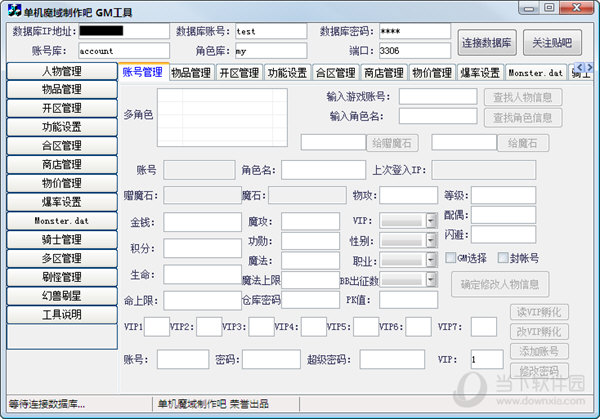The image size is (600, 419).
Task: Click the app icon in title bar
Action: 15,10
